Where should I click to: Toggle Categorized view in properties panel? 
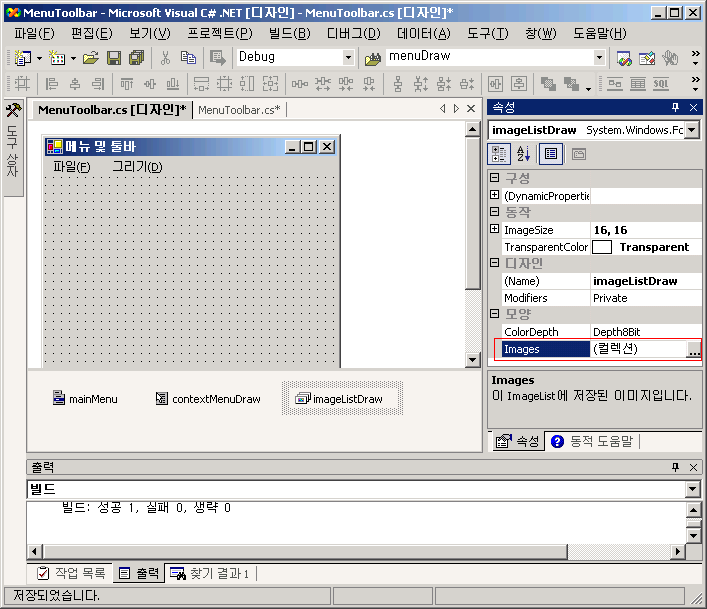tap(499, 154)
